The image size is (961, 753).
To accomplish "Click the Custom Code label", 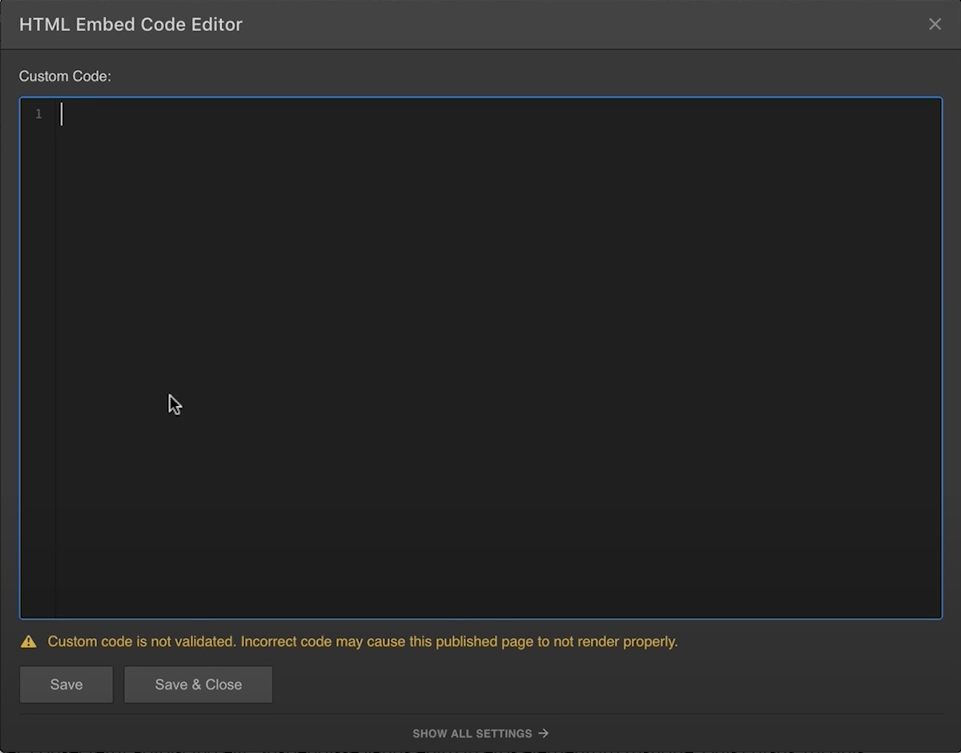I will (x=65, y=76).
